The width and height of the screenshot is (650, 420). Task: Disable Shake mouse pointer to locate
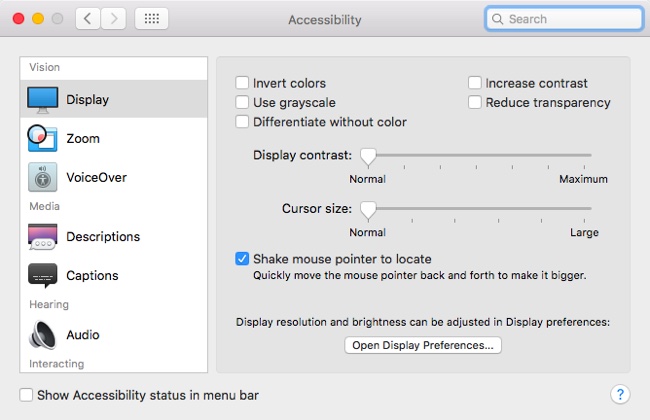click(242, 259)
